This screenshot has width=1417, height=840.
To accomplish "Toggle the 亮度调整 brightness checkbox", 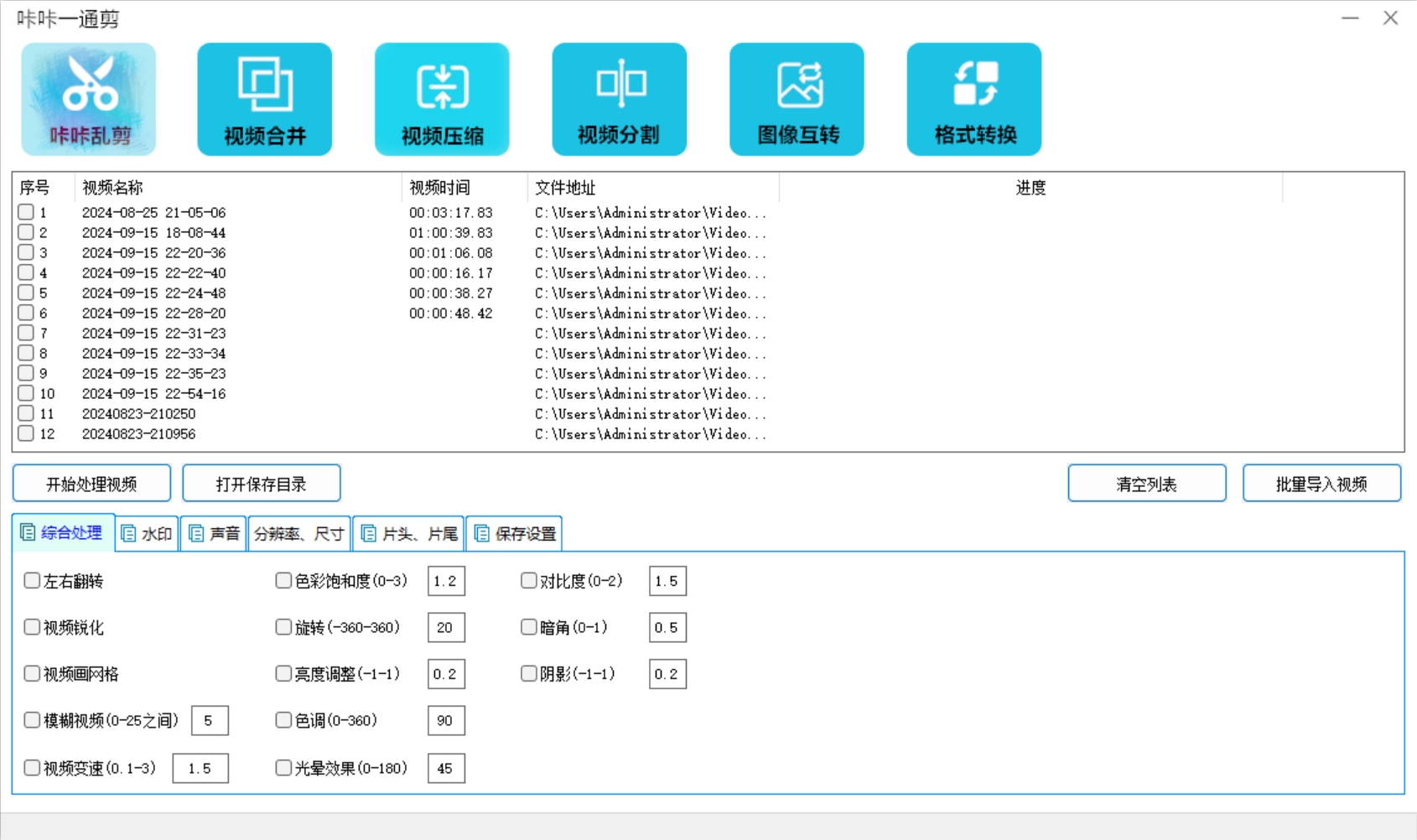I will [283, 673].
